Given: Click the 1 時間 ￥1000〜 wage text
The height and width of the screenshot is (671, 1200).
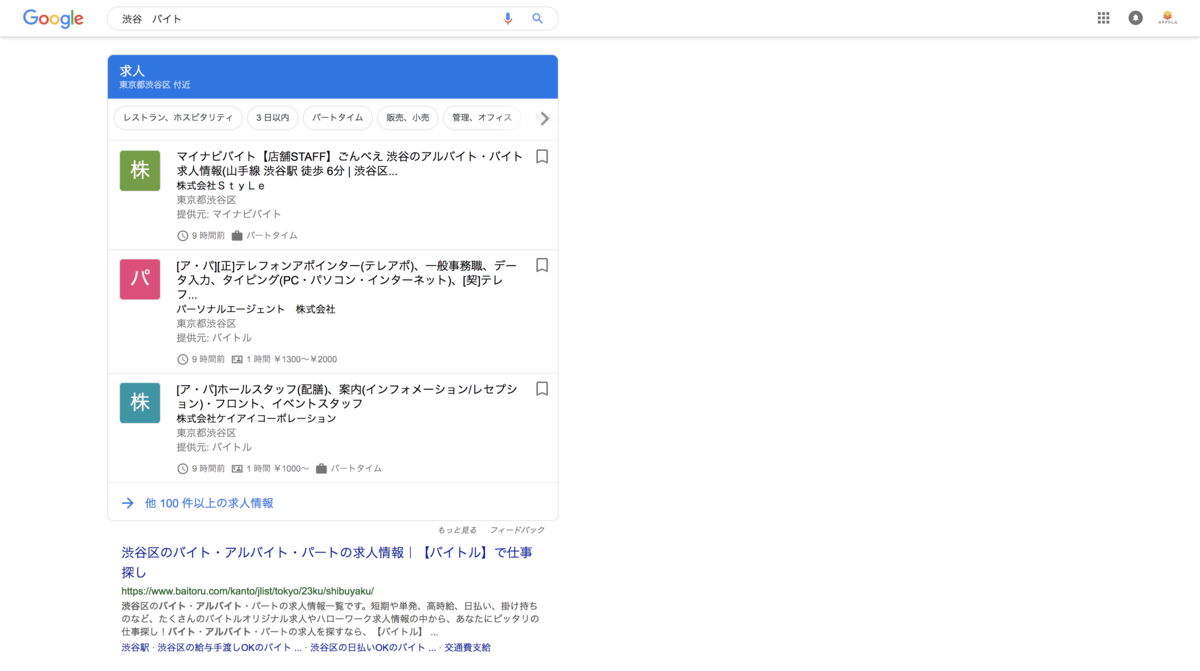Looking at the screenshot, I should pyautogui.click(x=278, y=469).
